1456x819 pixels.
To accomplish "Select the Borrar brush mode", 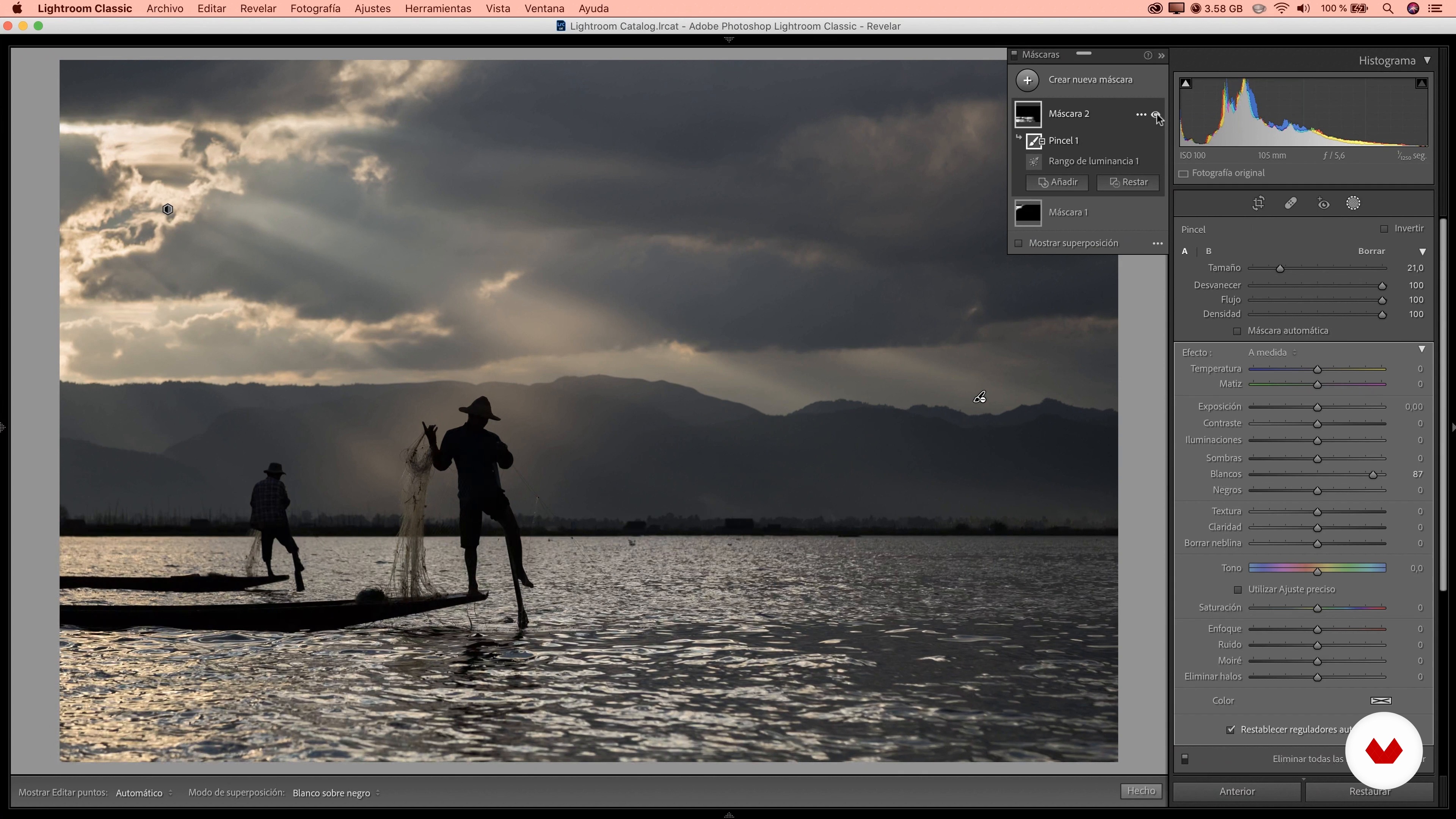I will pos(1371,251).
